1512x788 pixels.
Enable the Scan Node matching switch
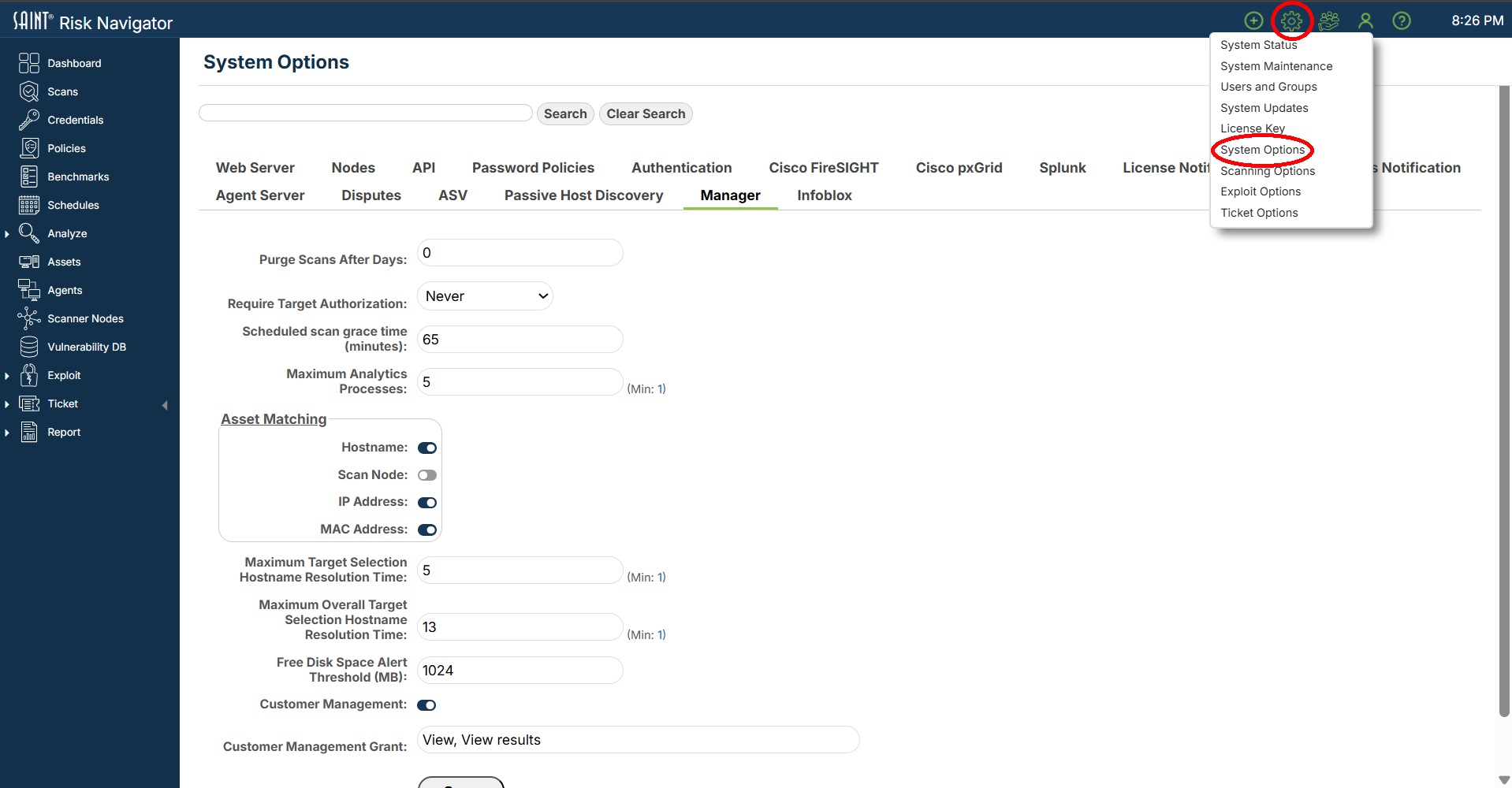(427, 475)
